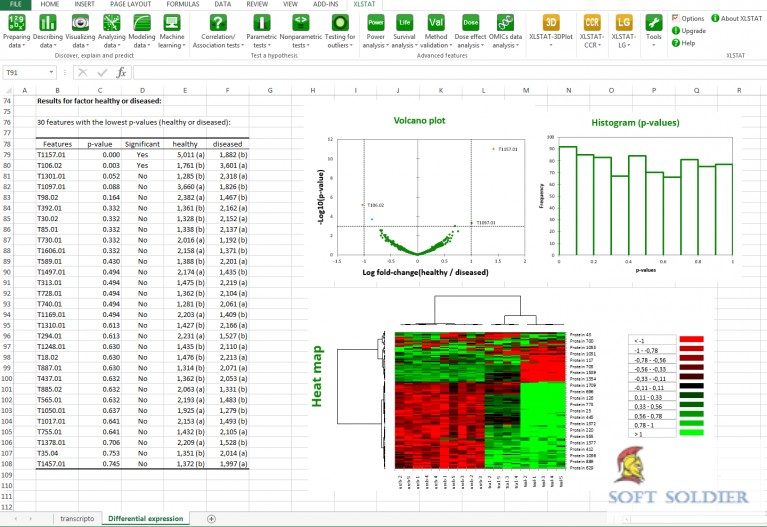Switch to the HOME ribbon tab
The width and height of the screenshot is (767, 527).
[50, 4]
